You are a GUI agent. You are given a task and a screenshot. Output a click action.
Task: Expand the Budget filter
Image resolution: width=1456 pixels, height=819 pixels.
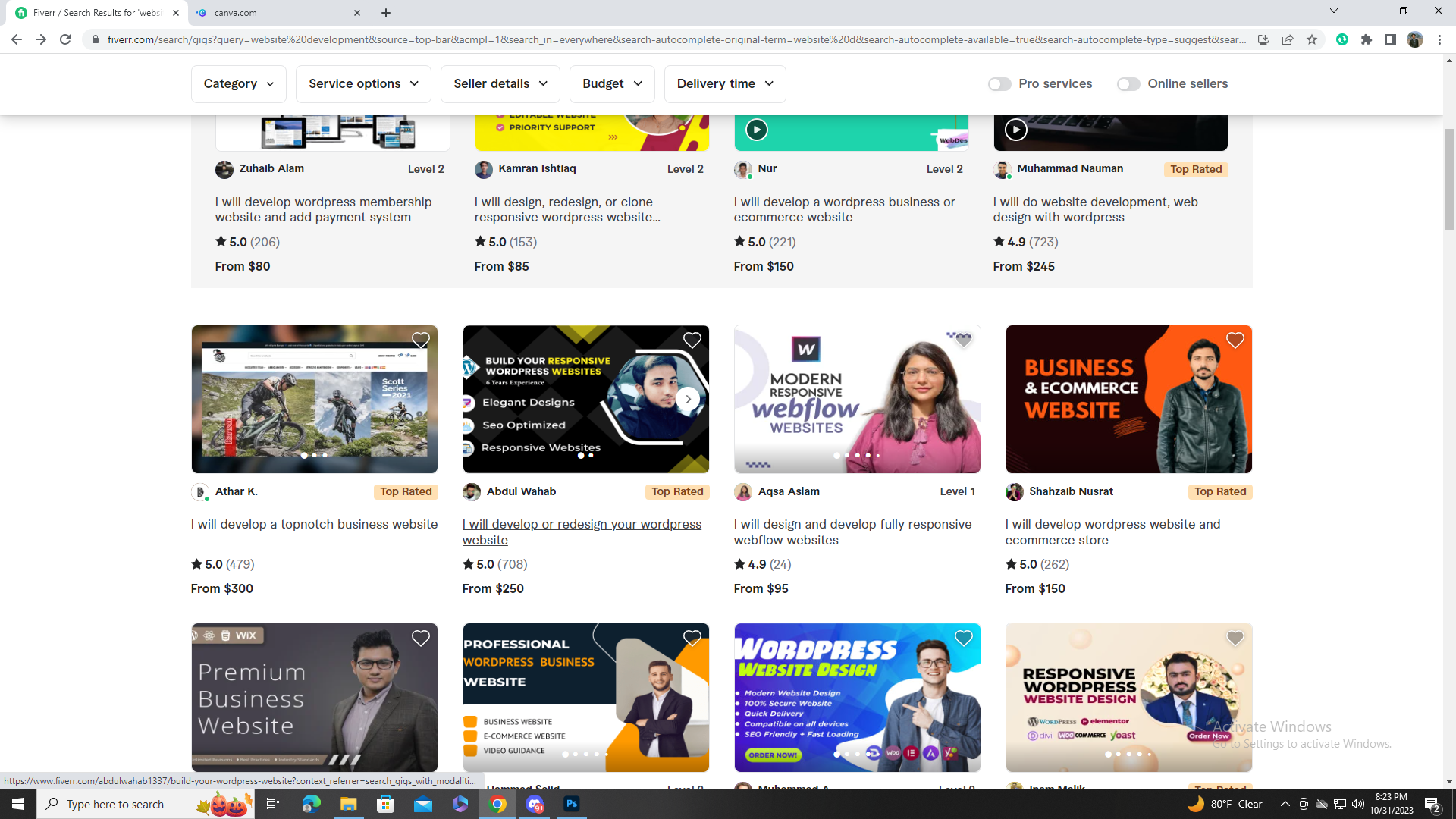pos(611,83)
